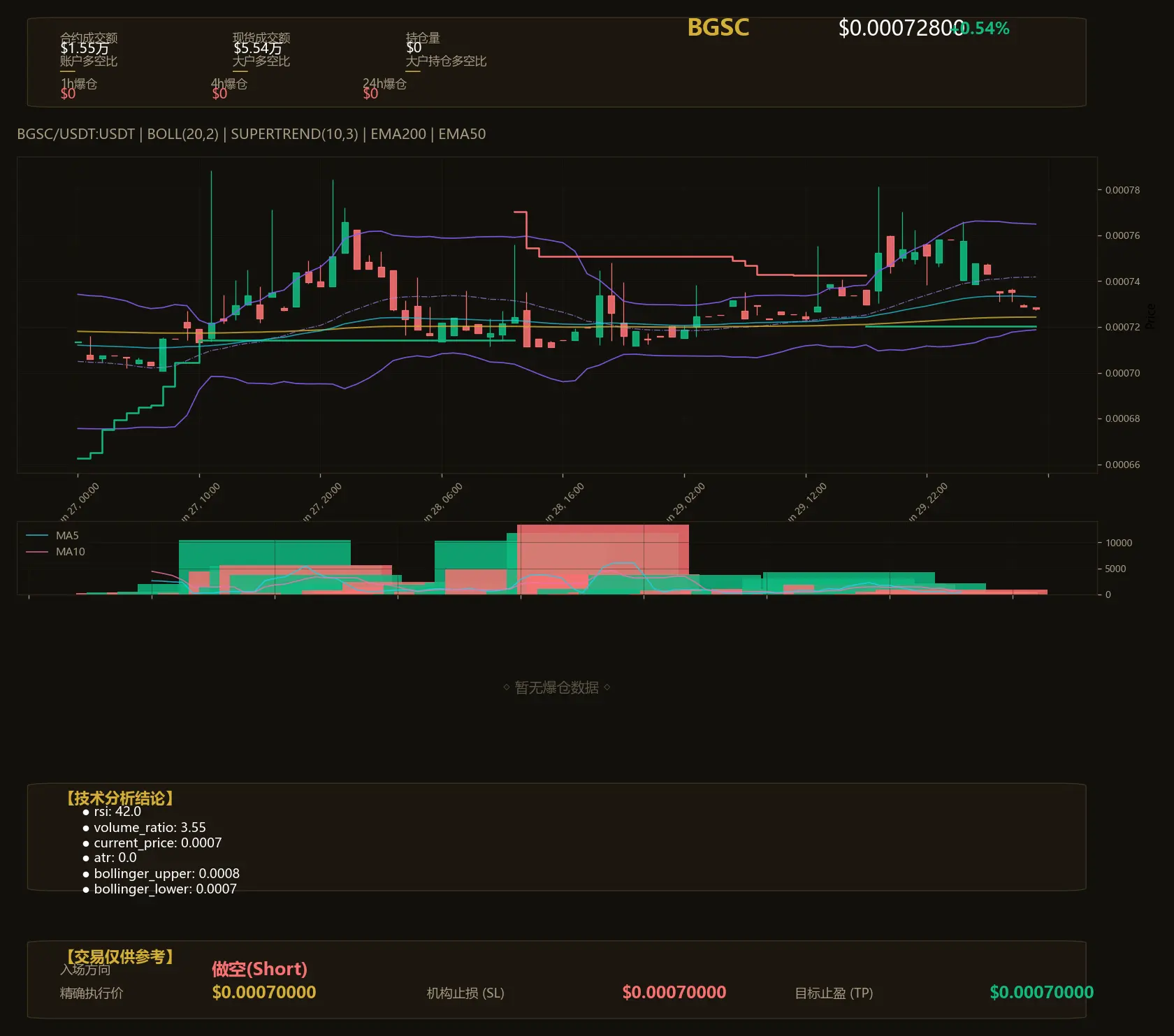Click the 0.00076 price axis label
Image resolution: width=1174 pixels, height=1036 pixels.
click(x=1122, y=235)
